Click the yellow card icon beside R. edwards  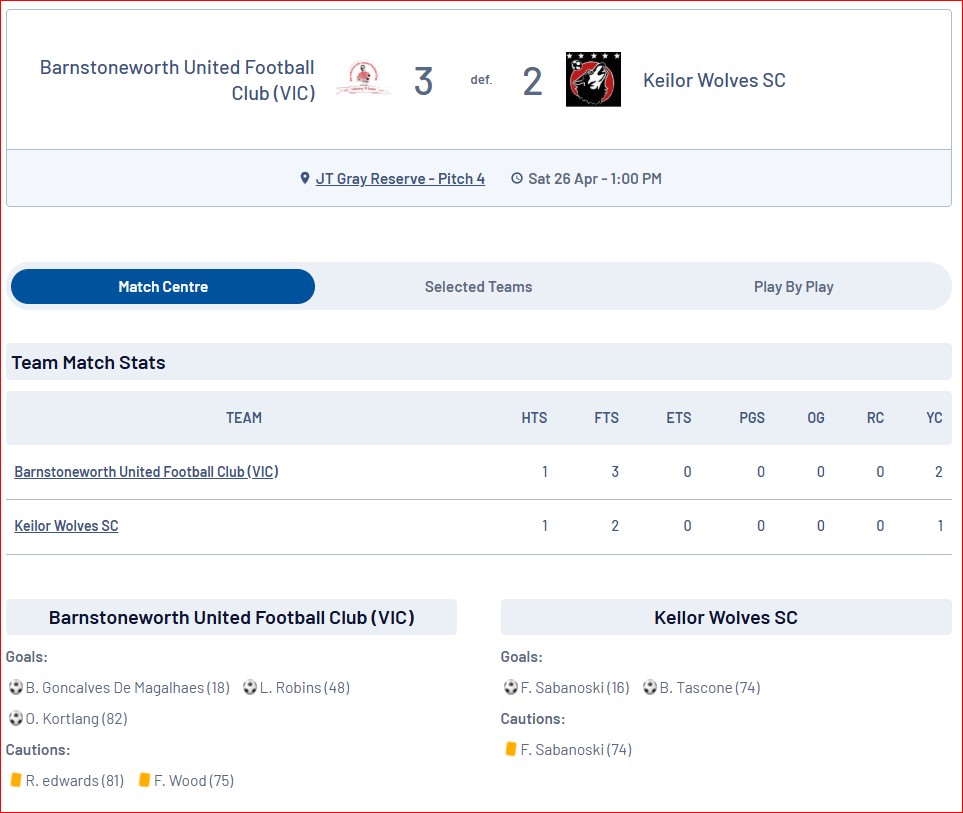point(17,780)
